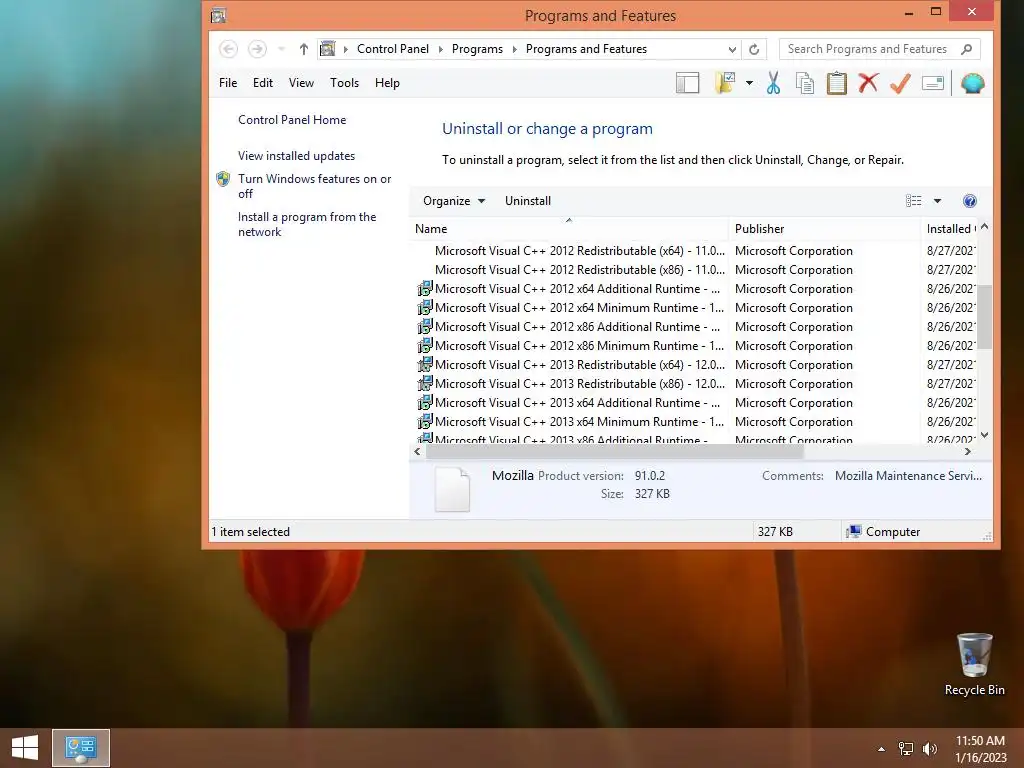Select Visual C++ 2012 x86 Additional Runtime
Viewport: 1024px width, 768px height.
(x=696, y=327)
